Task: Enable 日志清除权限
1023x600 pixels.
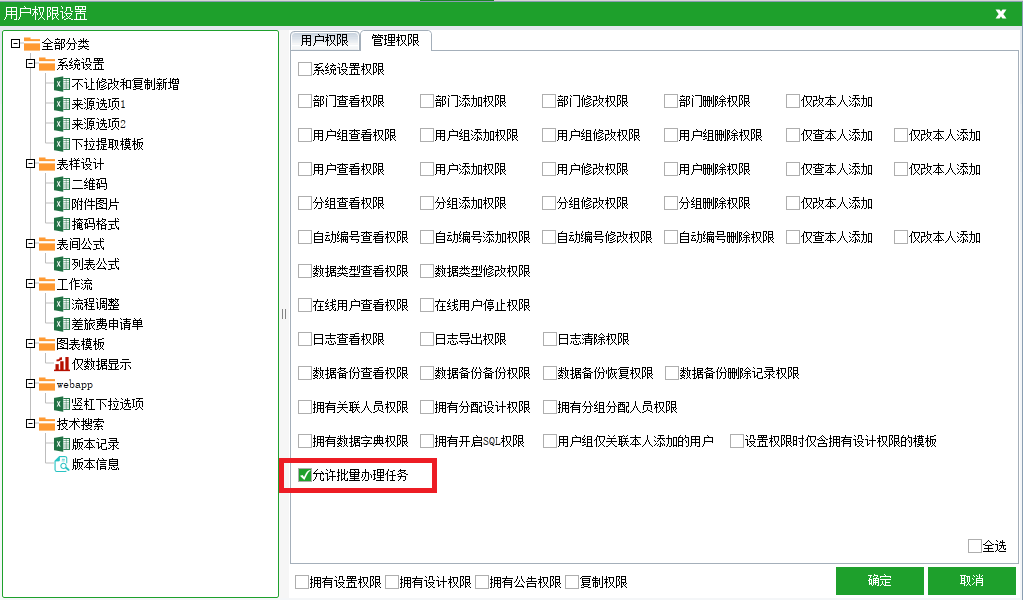Action: 549,339
